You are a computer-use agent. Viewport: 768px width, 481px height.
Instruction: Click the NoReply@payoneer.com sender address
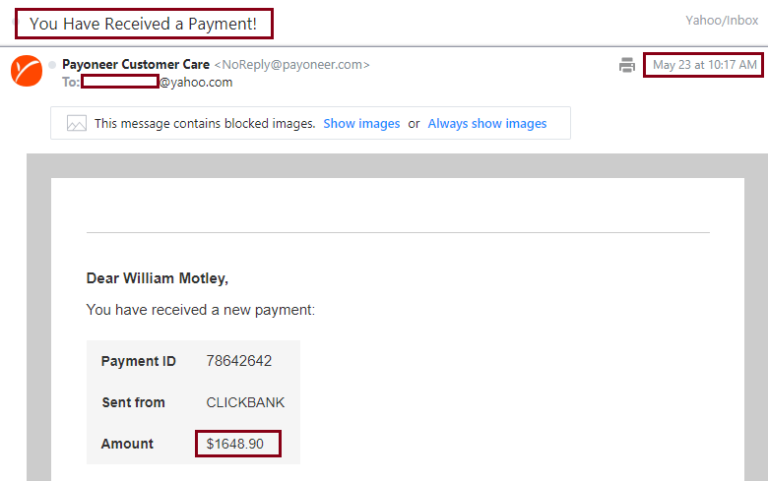[292, 65]
